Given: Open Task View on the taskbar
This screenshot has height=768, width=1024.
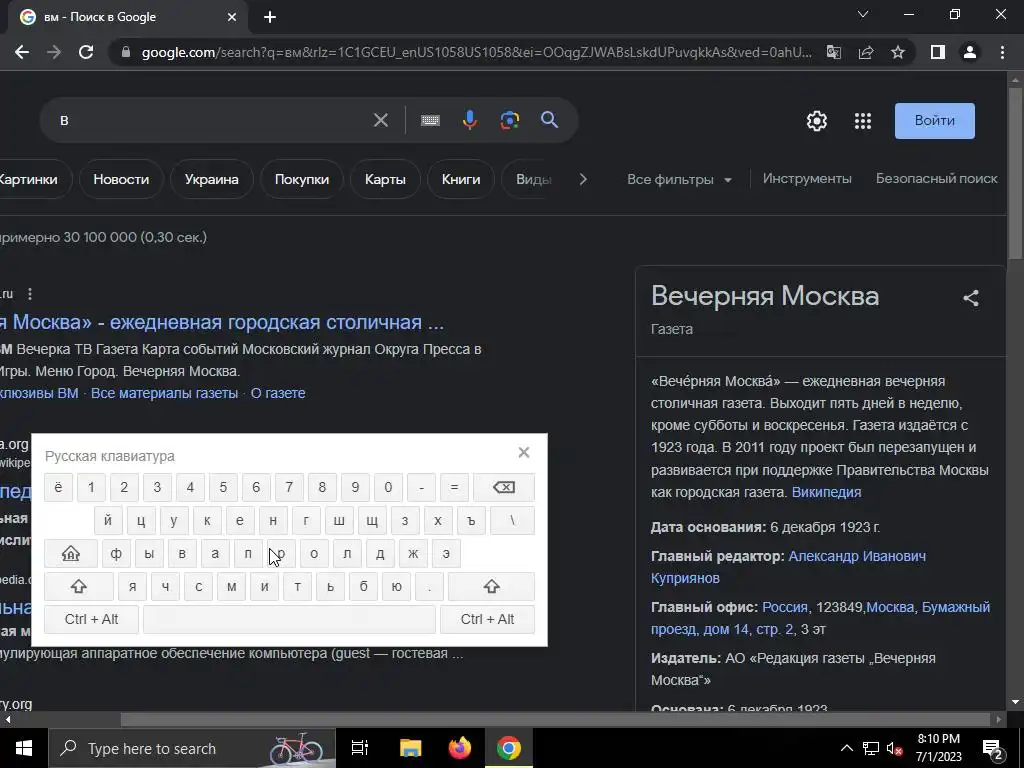Looking at the screenshot, I should (x=360, y=748).
